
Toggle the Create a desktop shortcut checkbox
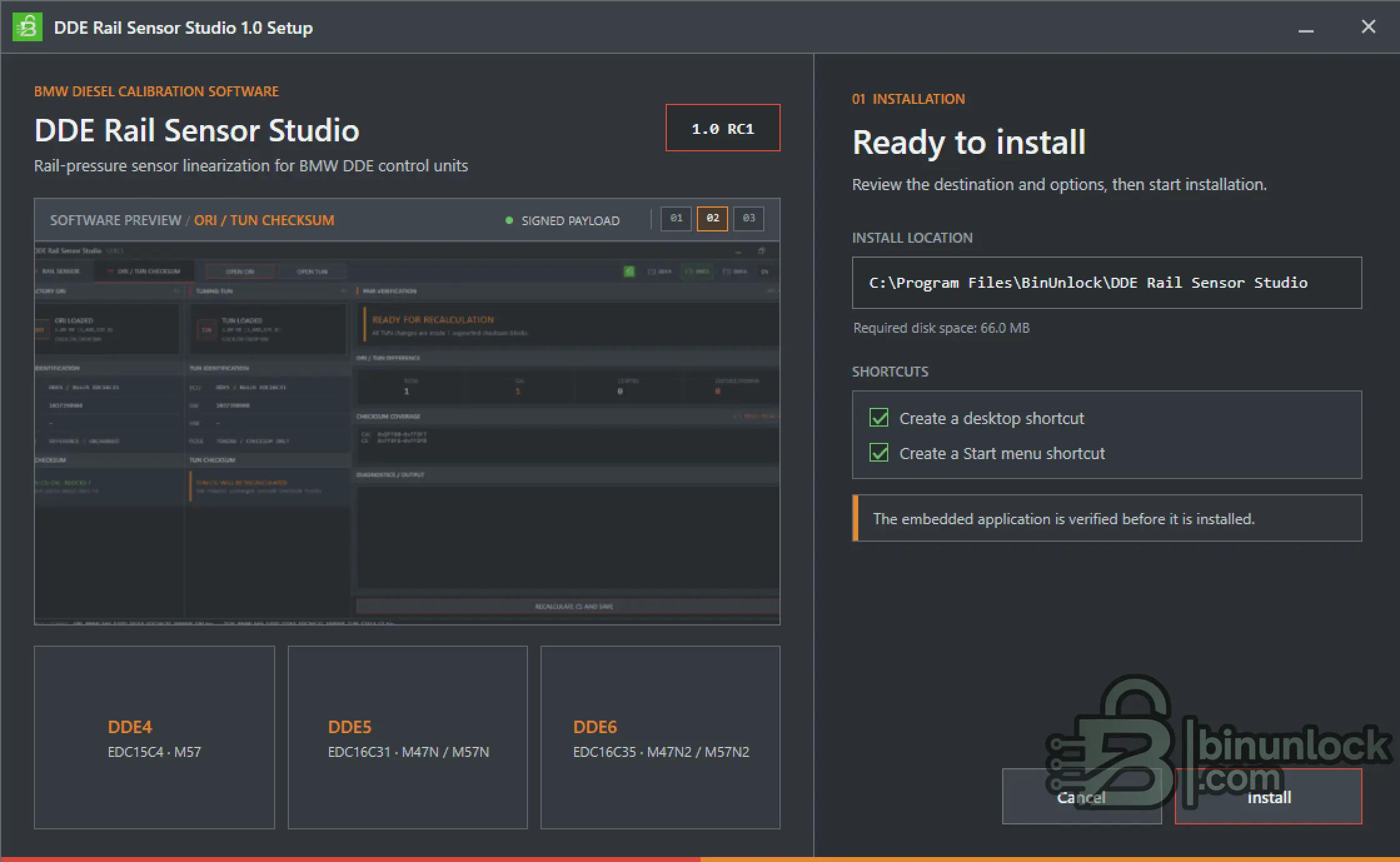879,417
